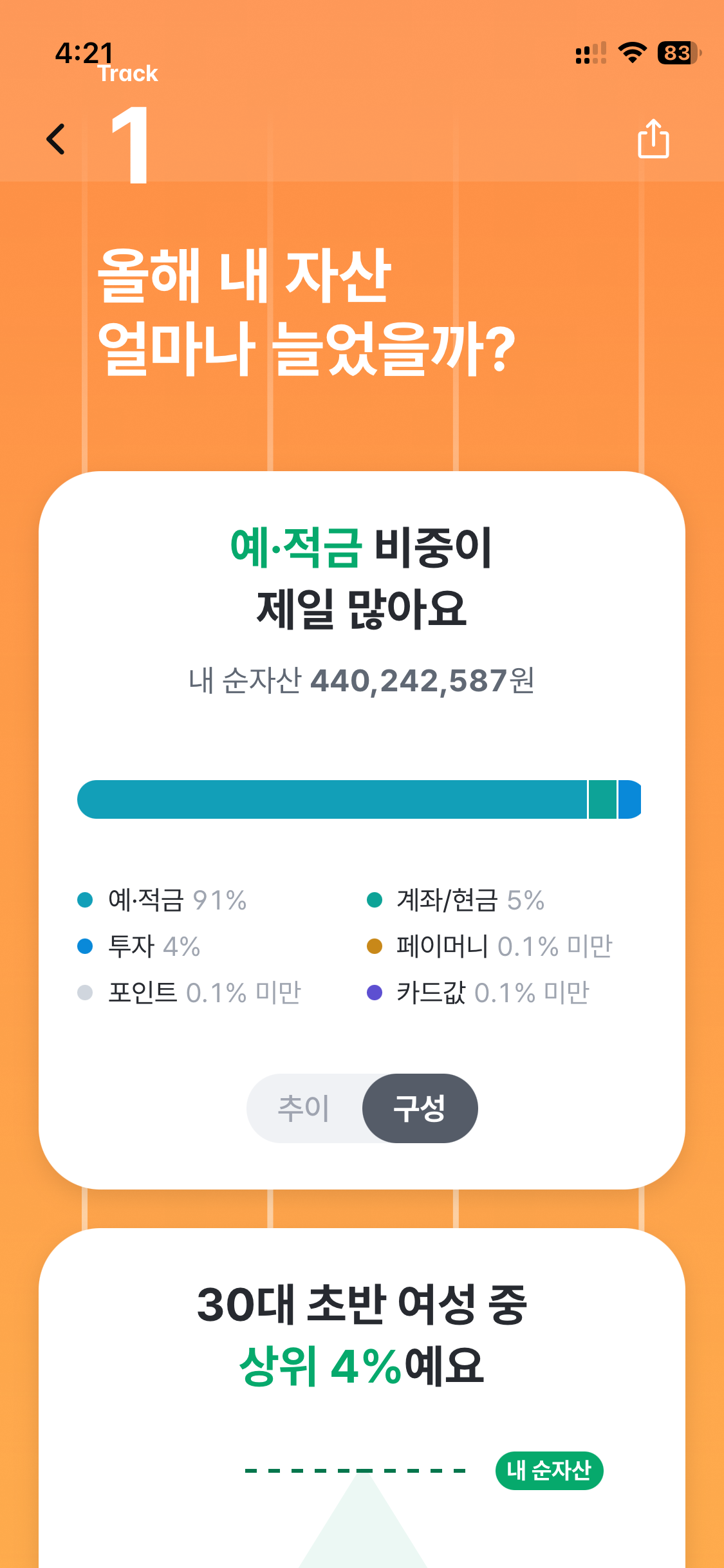
Task: Select the 계좌/현금 5% legend item
Action: (x=456, y=900)
